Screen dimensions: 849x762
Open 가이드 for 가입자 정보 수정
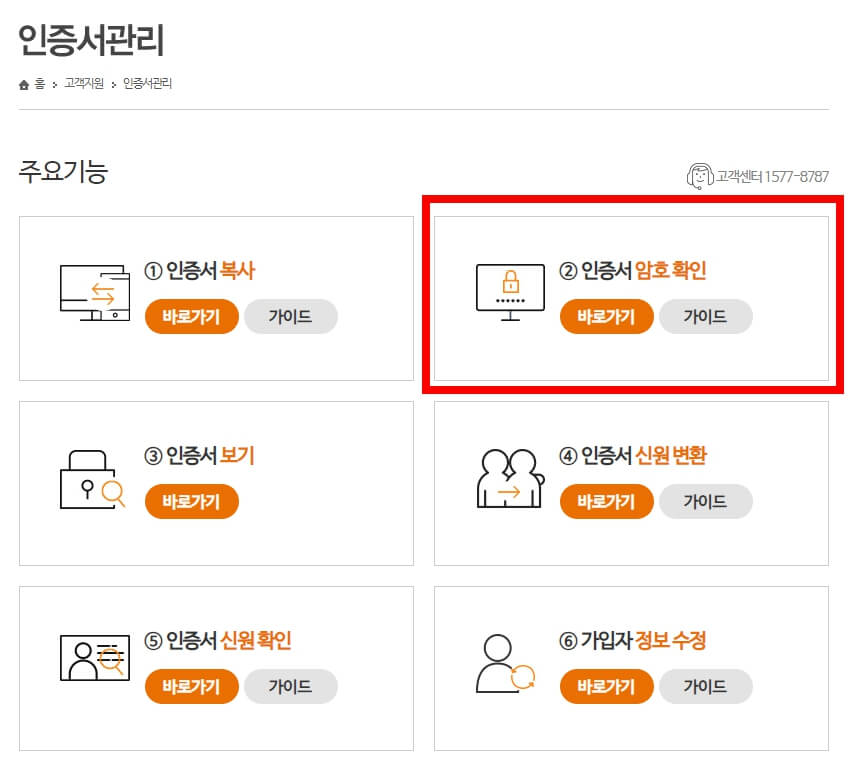coord(706,687)
